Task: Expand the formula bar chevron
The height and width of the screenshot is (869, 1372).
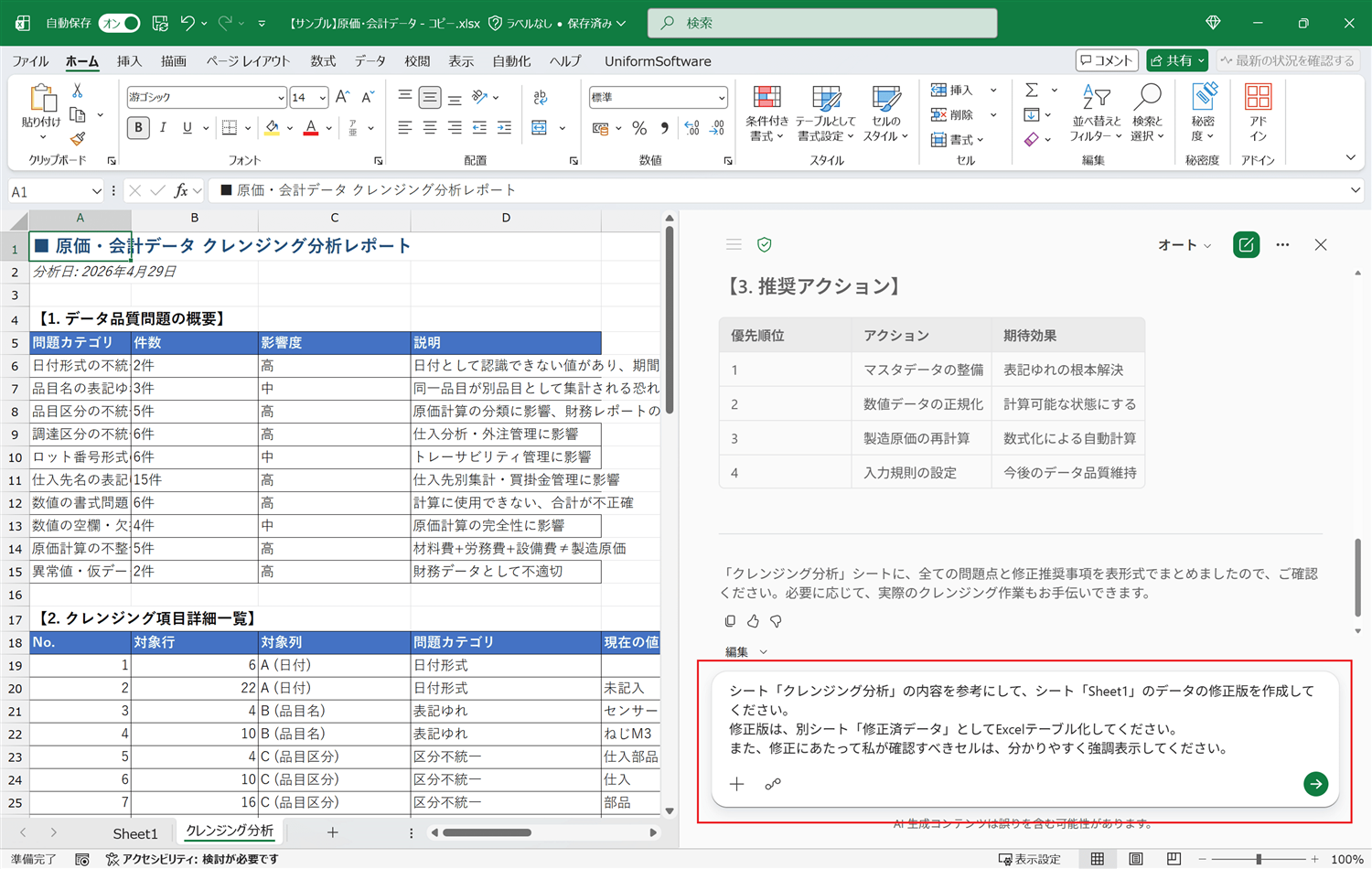Action: coord(1356,190)
